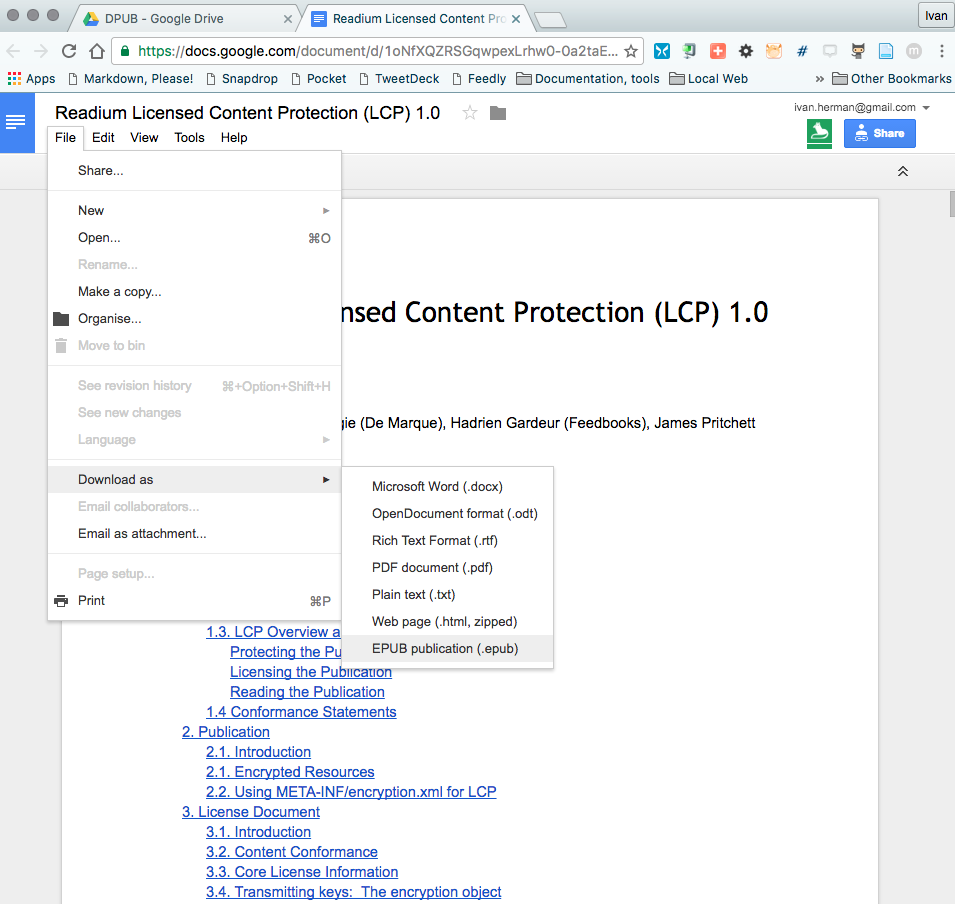Go to Chrome home page icon
This screenshot has height=904, width=955.
tap(97, 51)
